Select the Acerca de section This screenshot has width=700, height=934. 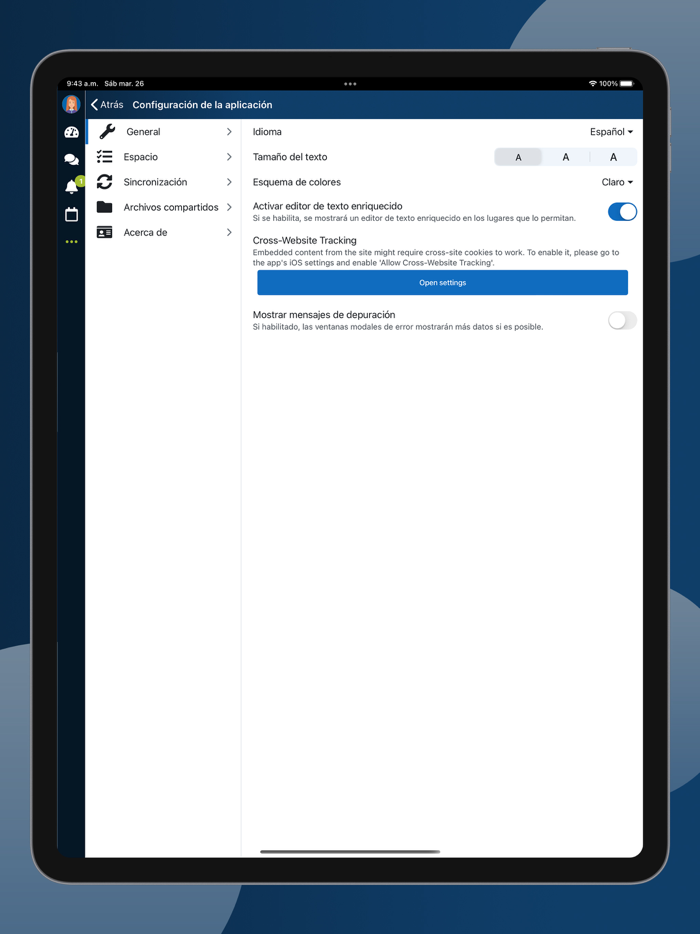coord(163,232)
